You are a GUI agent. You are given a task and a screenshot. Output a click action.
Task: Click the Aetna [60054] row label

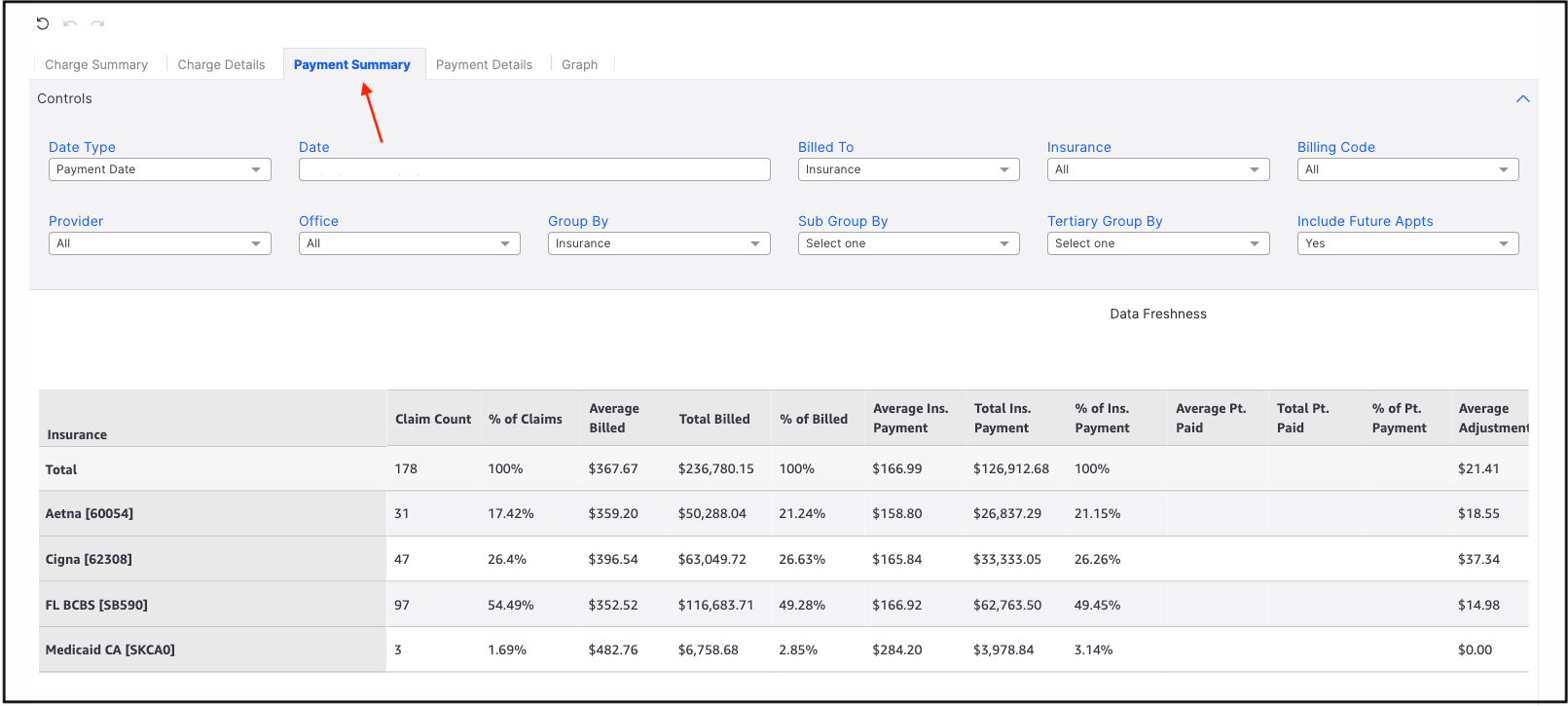90,514
